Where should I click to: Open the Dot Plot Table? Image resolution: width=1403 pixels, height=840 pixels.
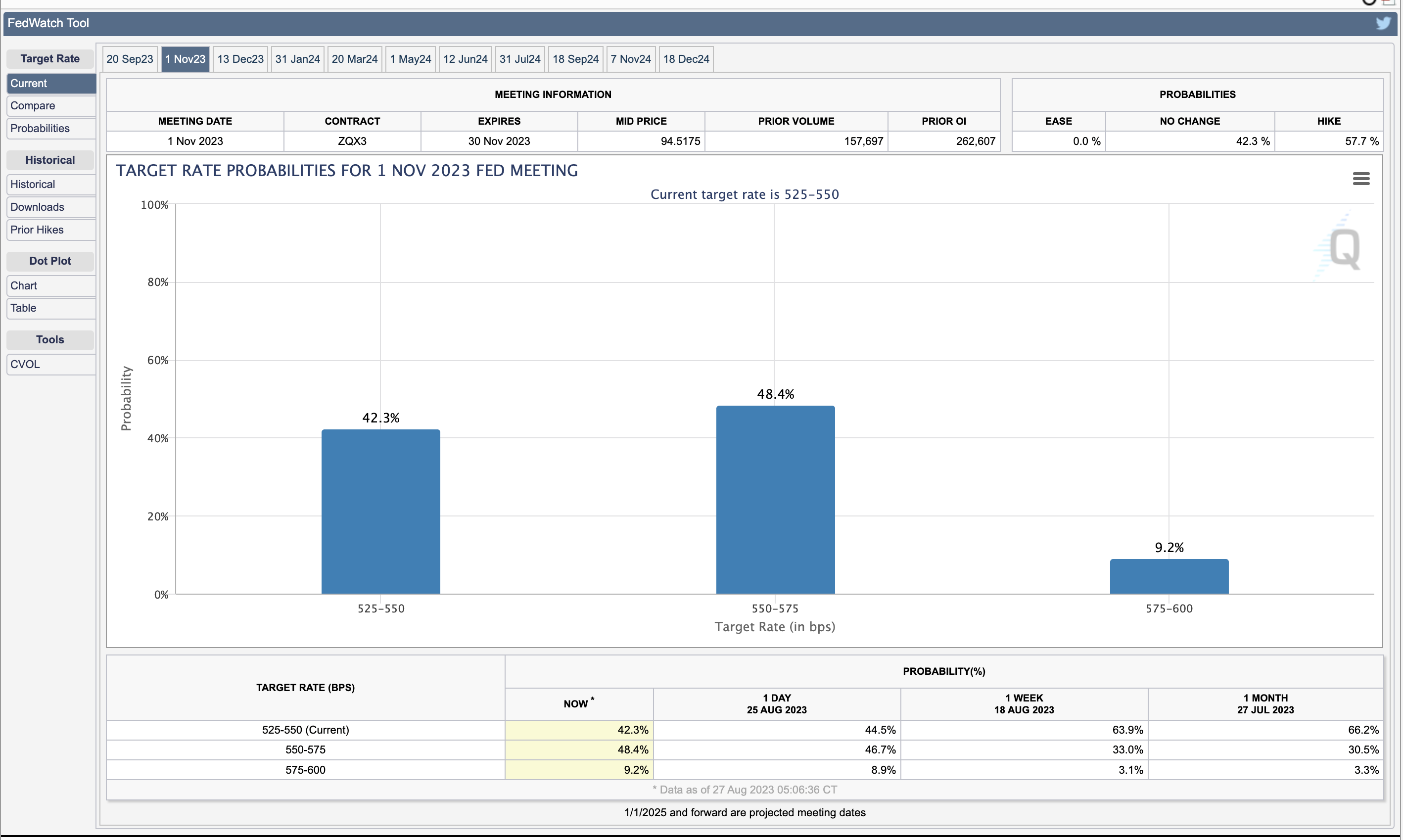tap(50, 308)
